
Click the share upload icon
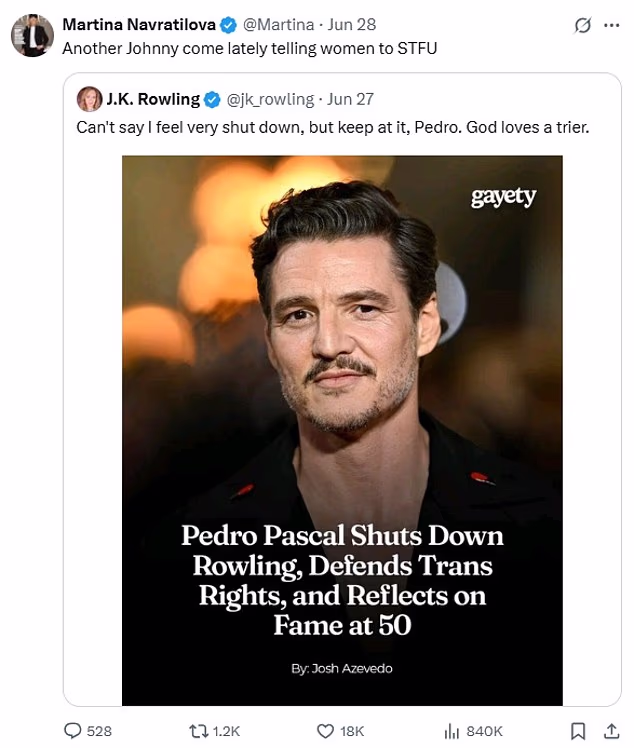pos(611,731)
